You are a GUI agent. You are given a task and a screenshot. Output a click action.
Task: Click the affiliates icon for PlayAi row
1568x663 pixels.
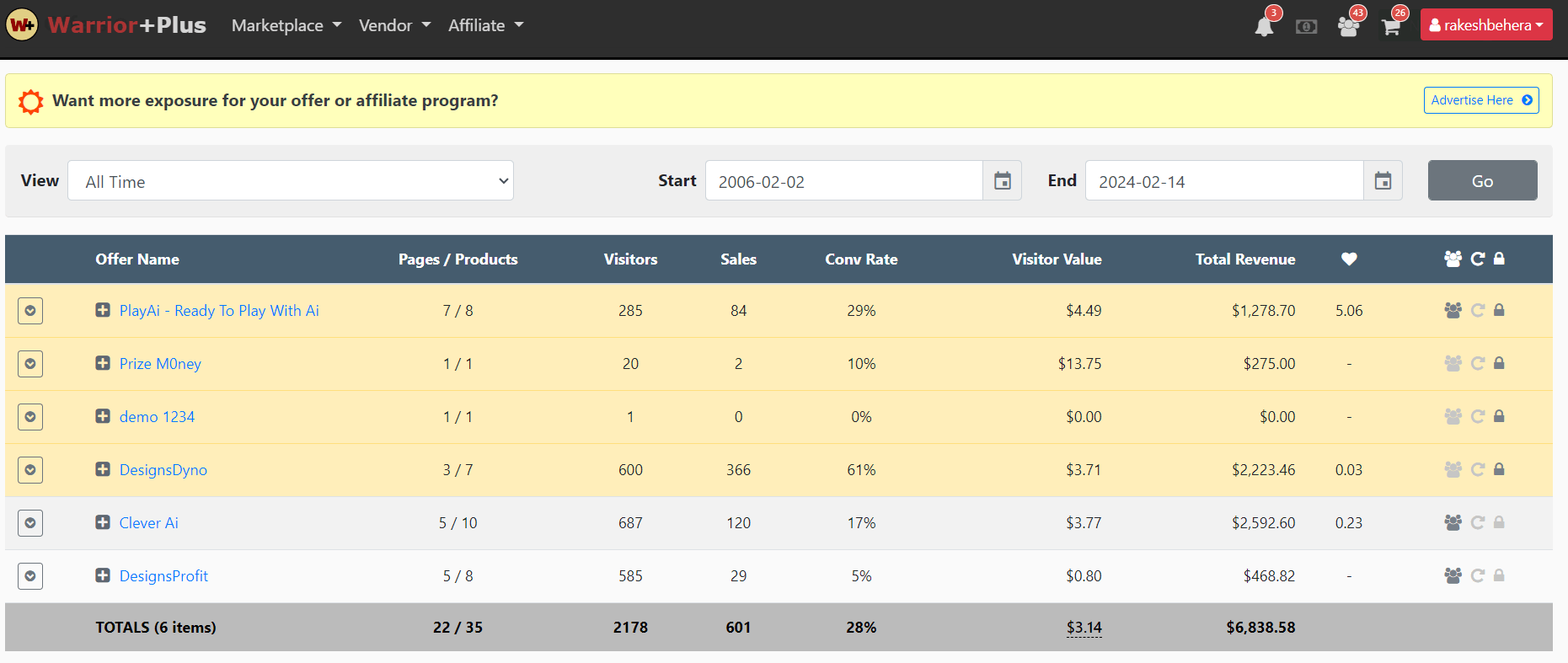(1453, 310)
